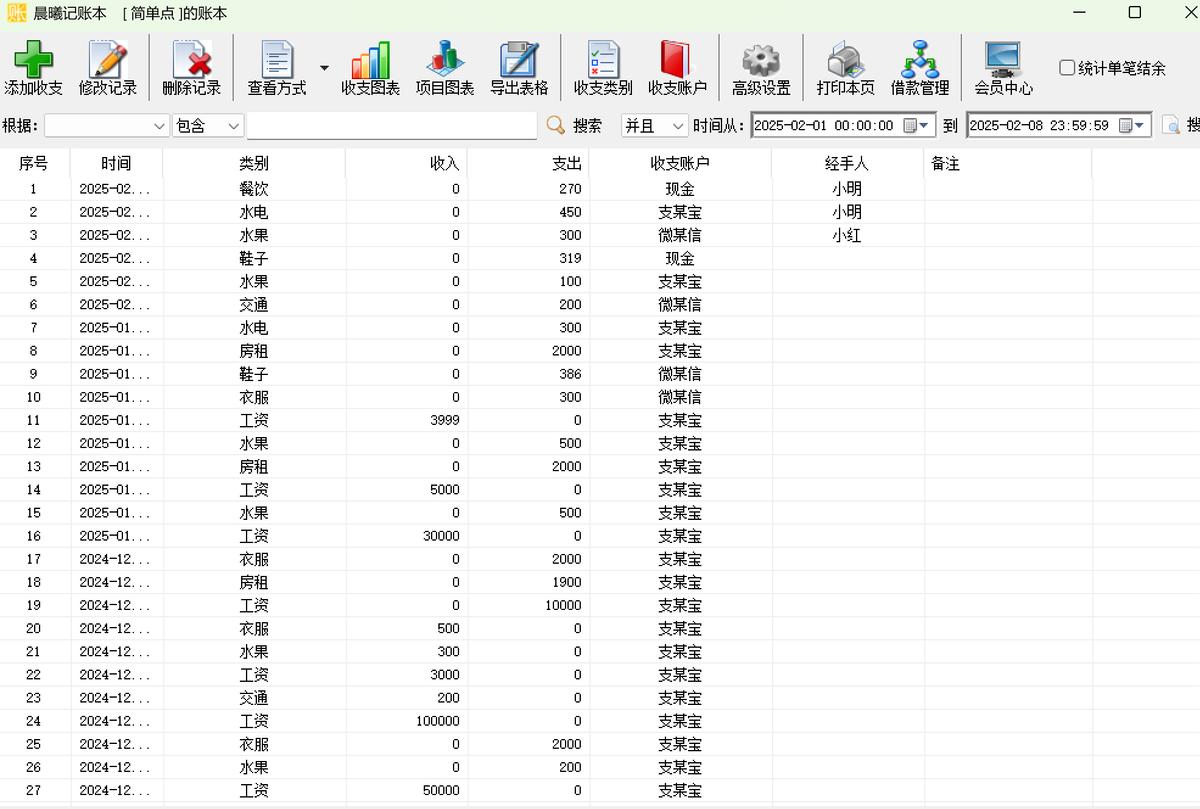Sort by 序号 column header
This screenshot has width=1200, height=809.
pos(34,164)
